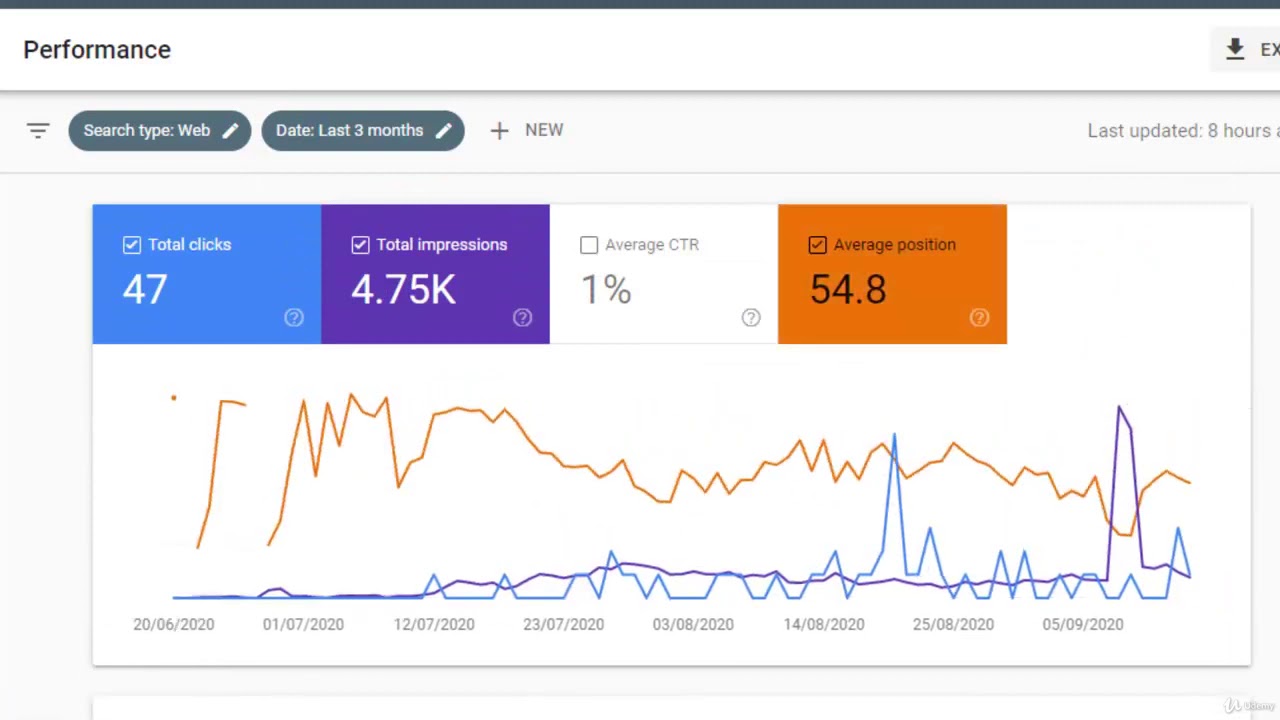This screenshot has width=1280, height=720.
Task: Open the filter list icon
Action: [38, 131]
